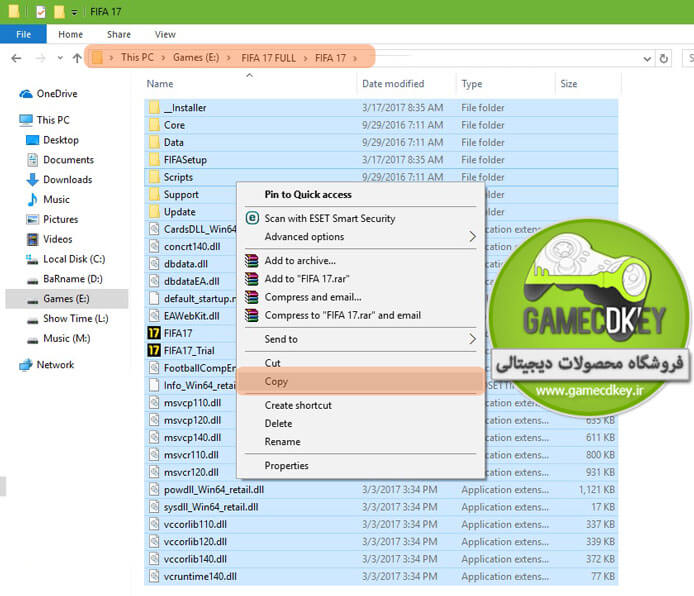
Task: Sort by Size column header
Action: [569, 84]
